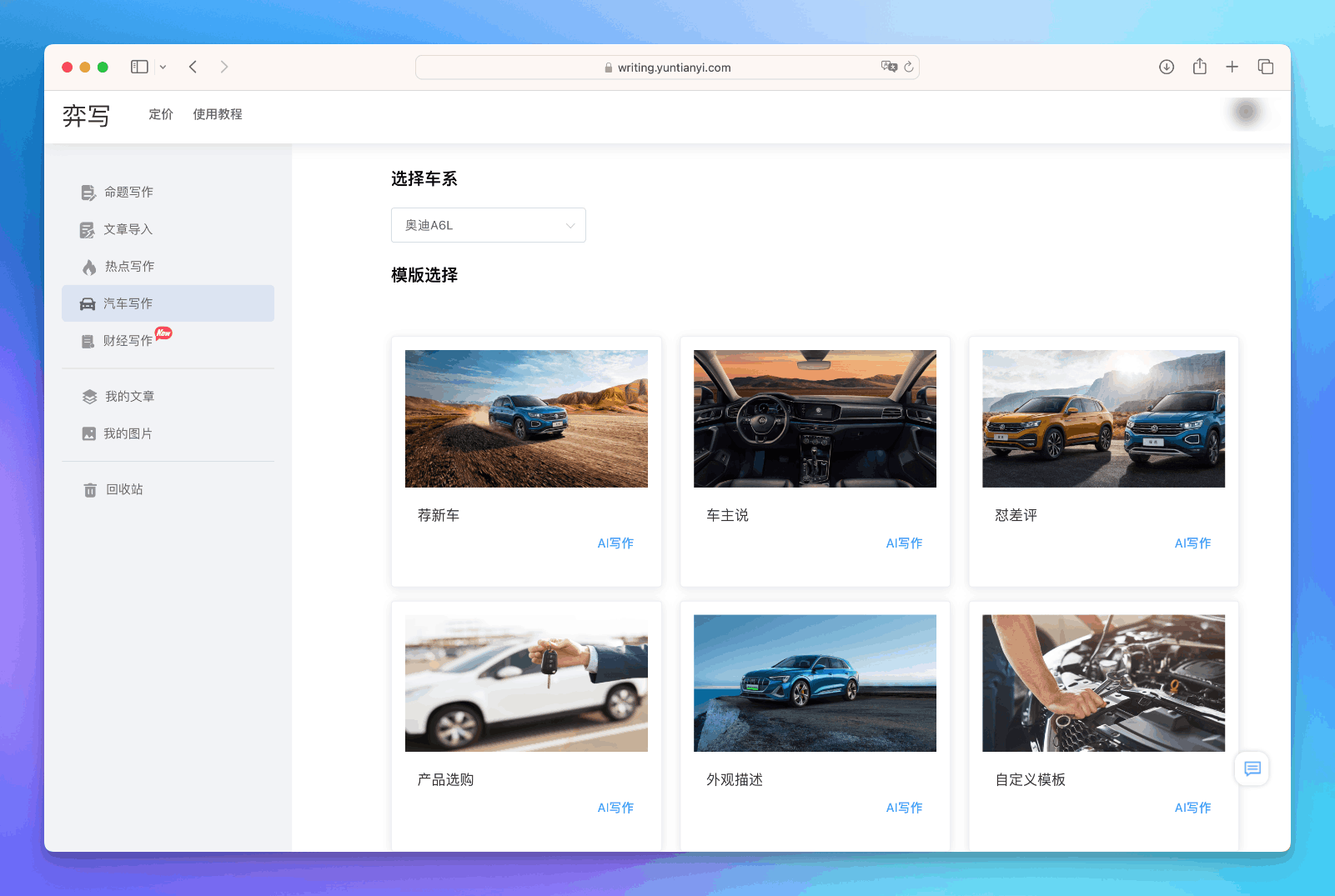Click the 回收站 trash icon
Screen dimensions: 1335x896
coord(90,489)
